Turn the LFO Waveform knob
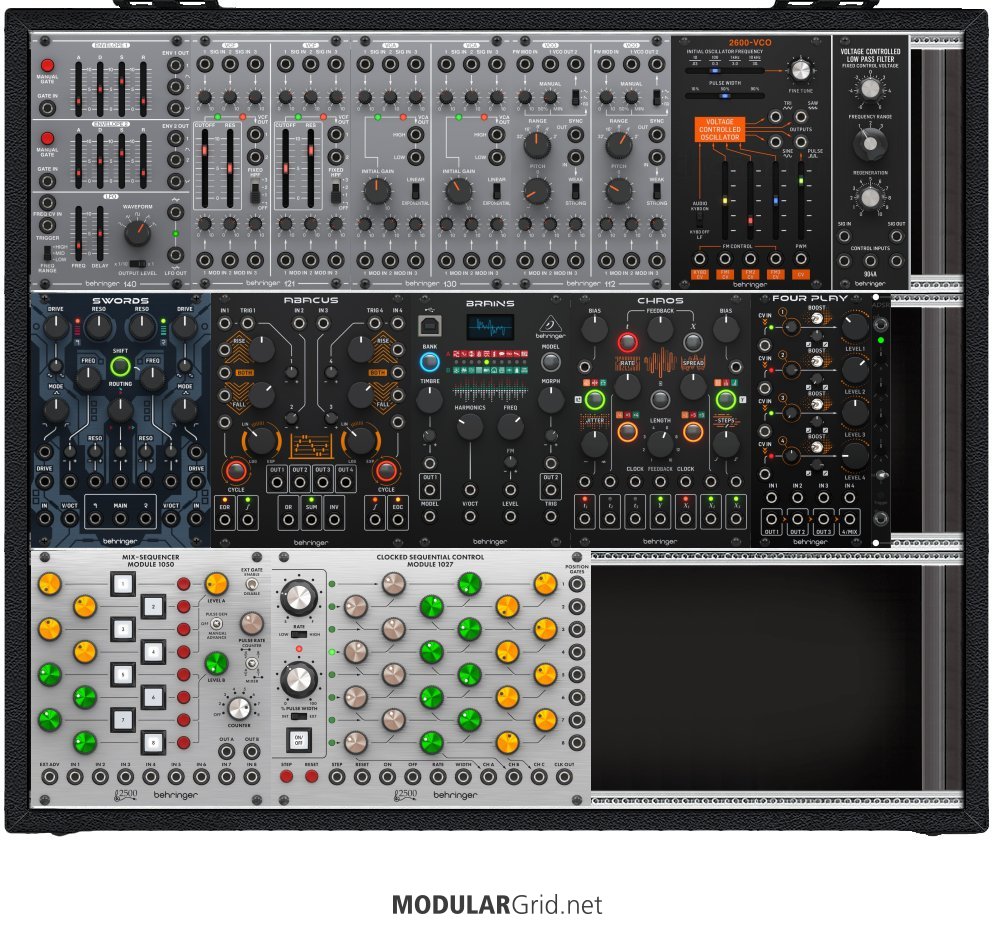Viewport: 996px width, 926px height. (x=137, y=233)
